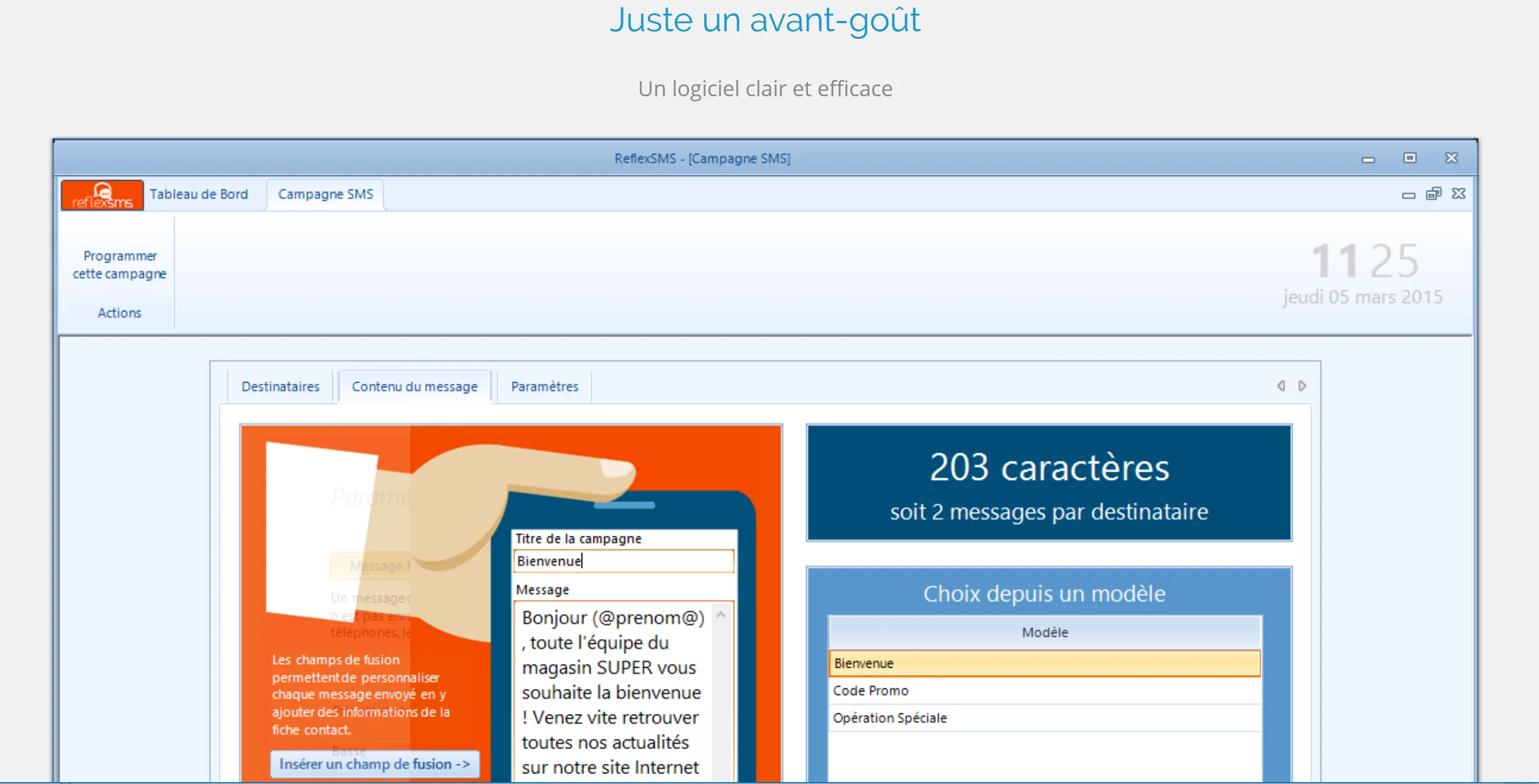The image size is (1539, 784).
Task: Focus the Titre de la campagne field
Action: [623, 561]
